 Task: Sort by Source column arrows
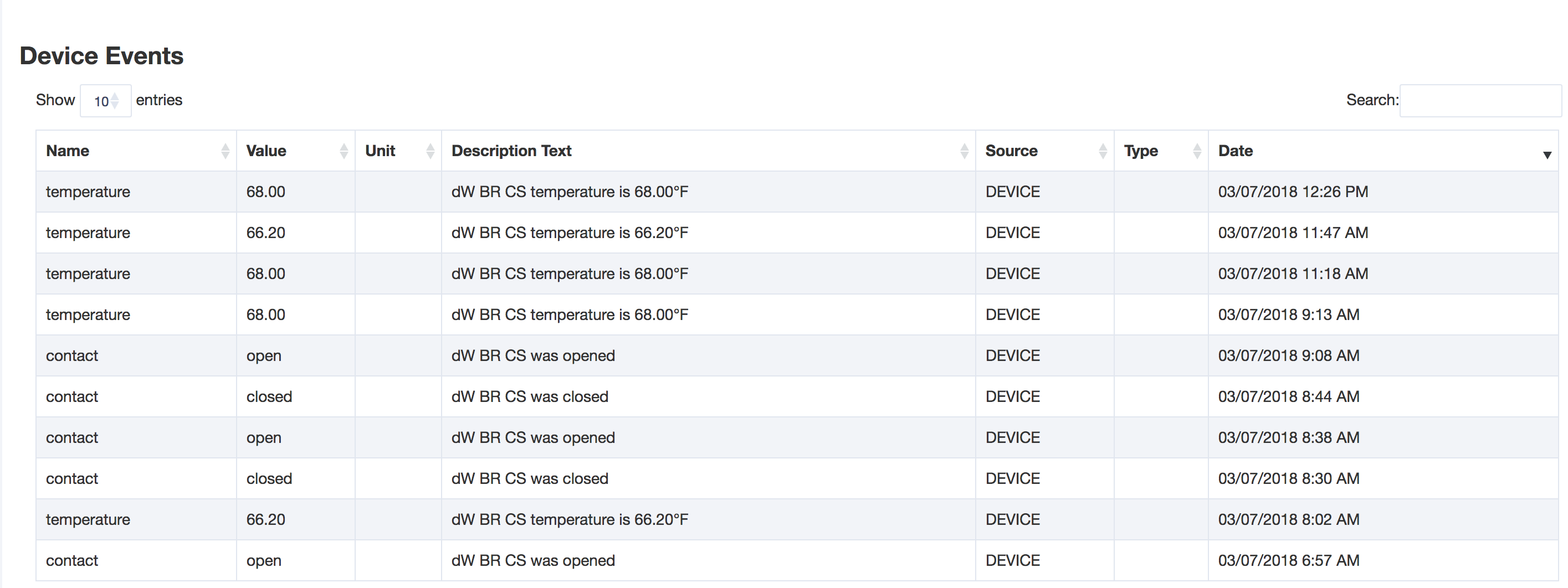click(1103, 151)
